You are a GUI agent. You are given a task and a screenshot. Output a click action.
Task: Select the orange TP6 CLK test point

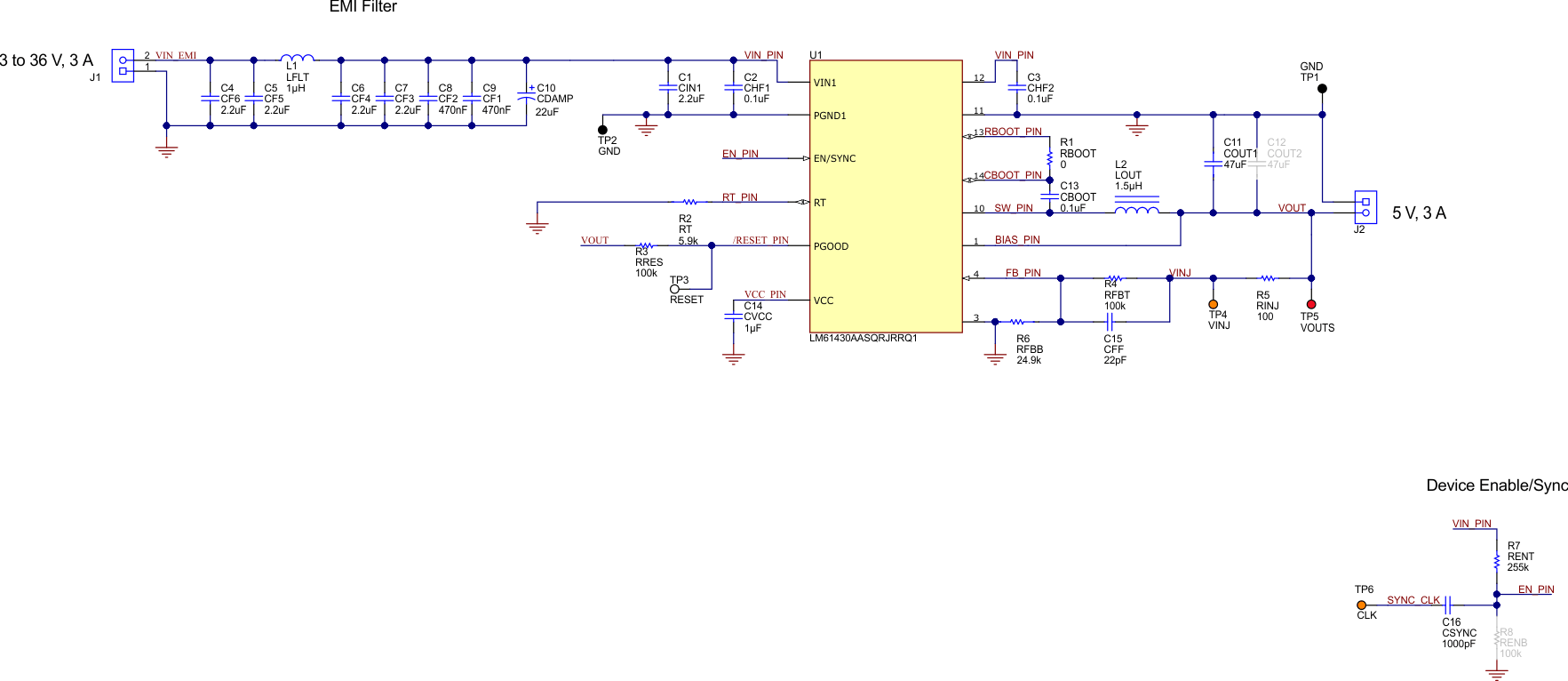point(1361,605)
